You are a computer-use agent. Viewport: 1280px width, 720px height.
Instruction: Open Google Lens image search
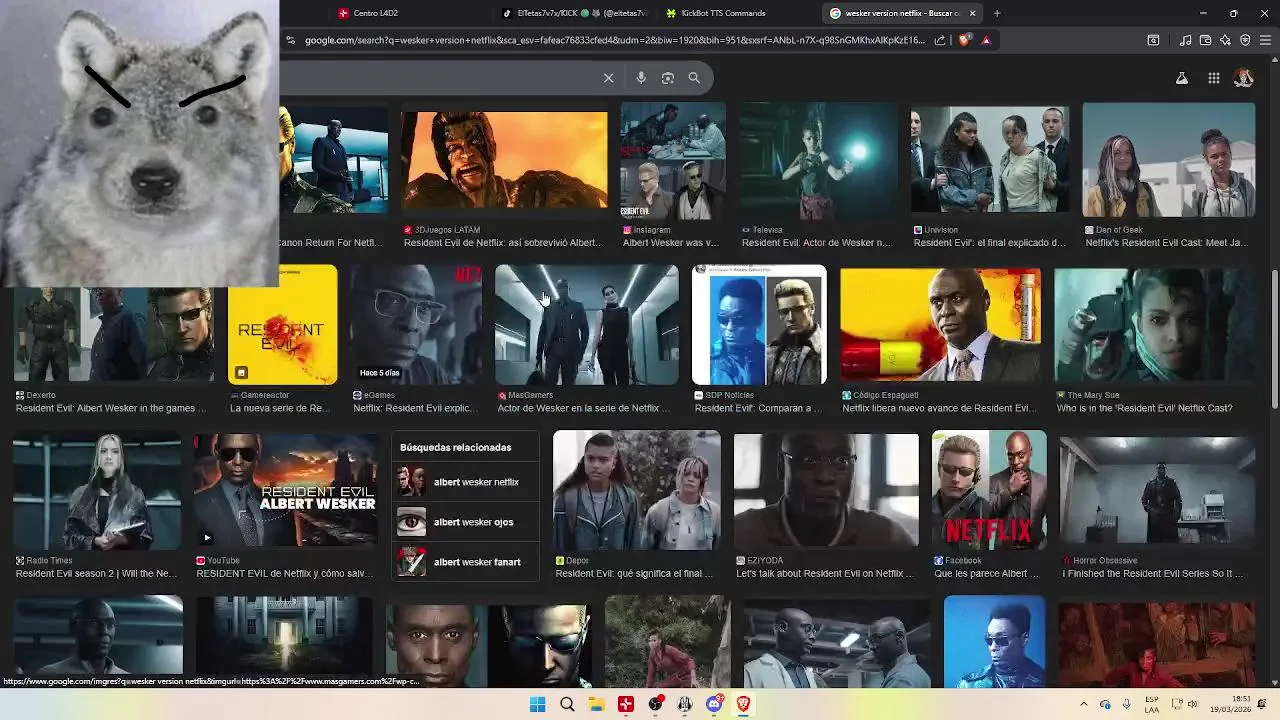tap(668, 78)
